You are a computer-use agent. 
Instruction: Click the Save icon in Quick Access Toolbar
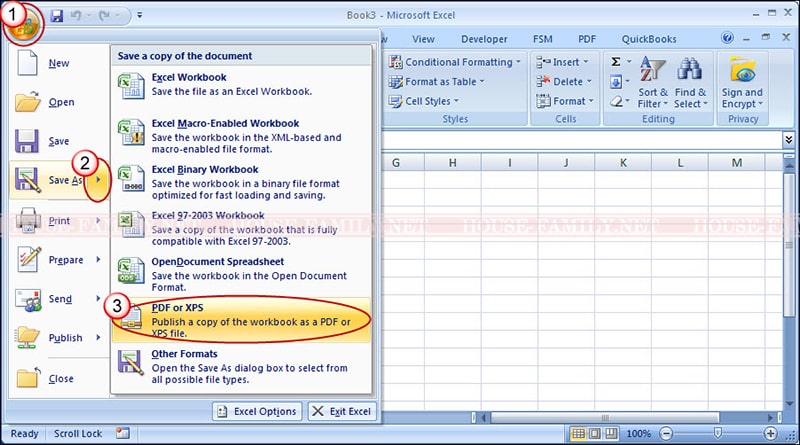tap(57, 16)
